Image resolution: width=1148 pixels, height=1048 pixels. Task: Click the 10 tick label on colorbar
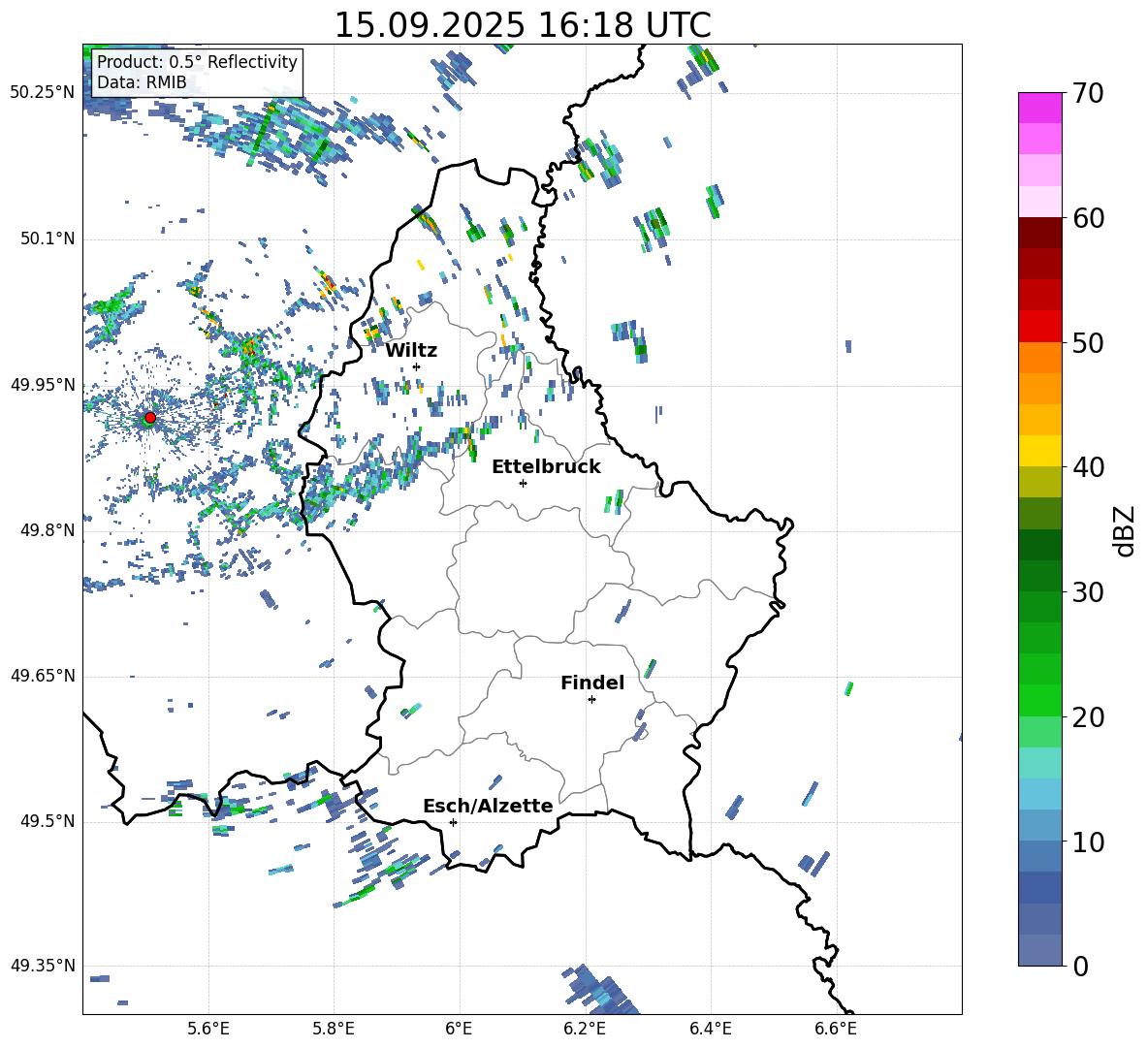click(1088, 842)
